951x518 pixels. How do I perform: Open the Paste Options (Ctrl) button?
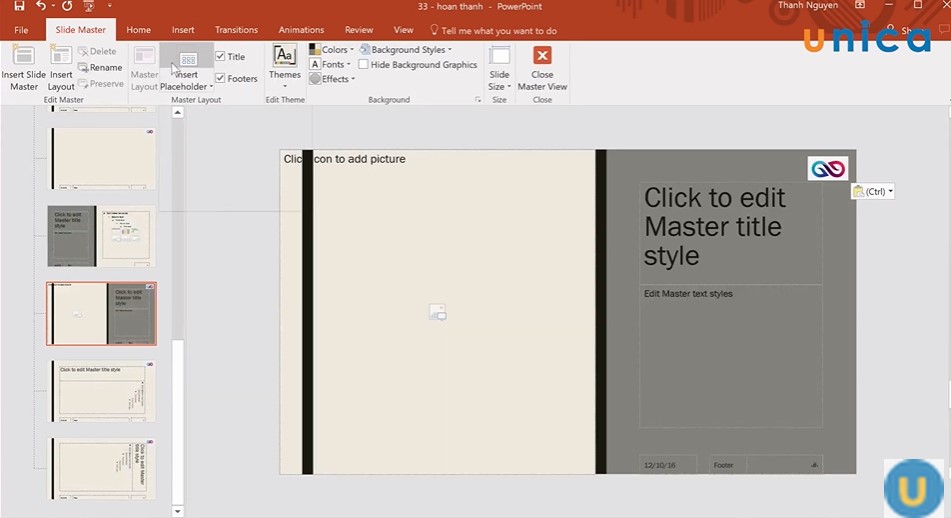(872, 191)
